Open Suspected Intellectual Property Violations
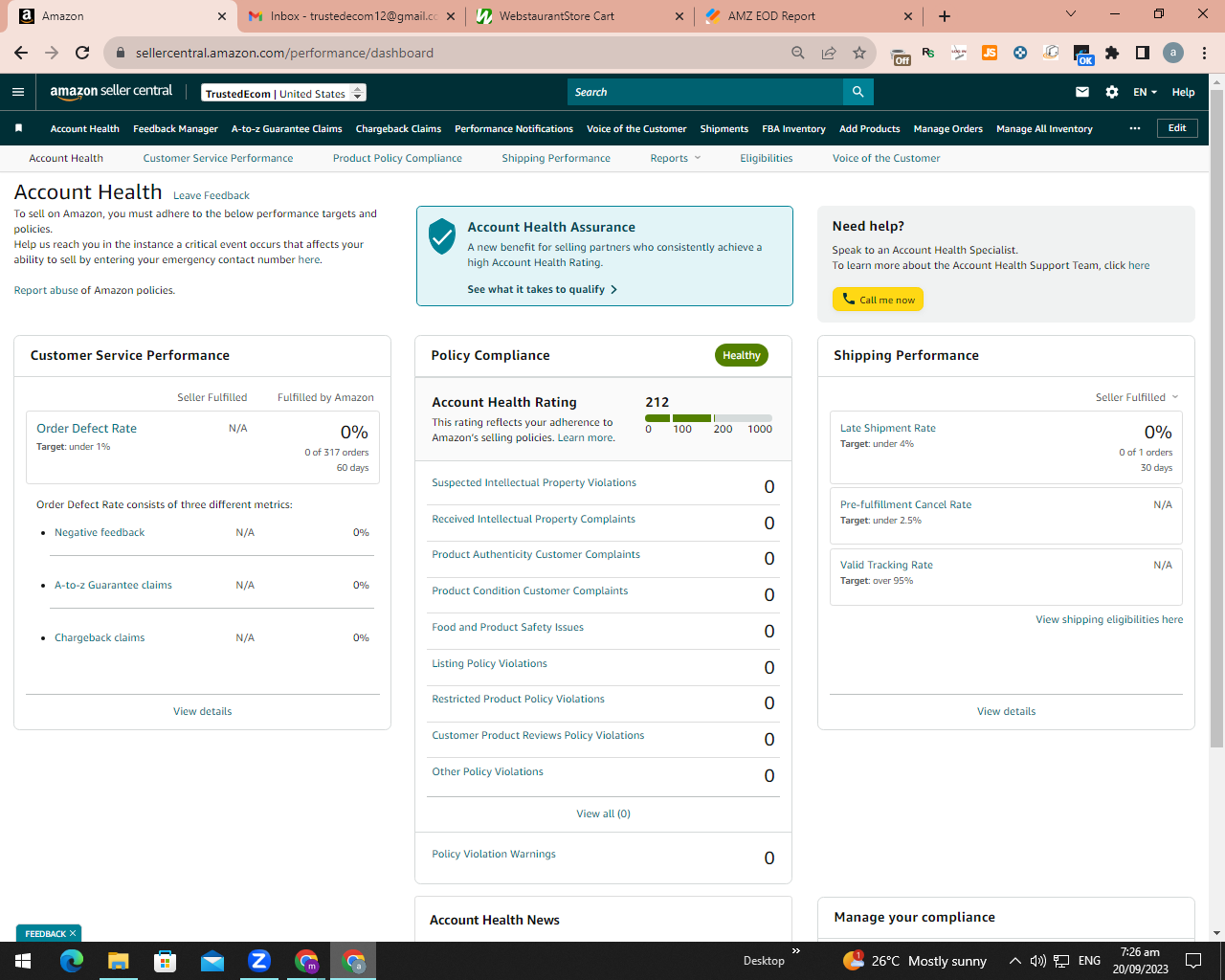The image size is (1225, 980). tap(534, 482)
